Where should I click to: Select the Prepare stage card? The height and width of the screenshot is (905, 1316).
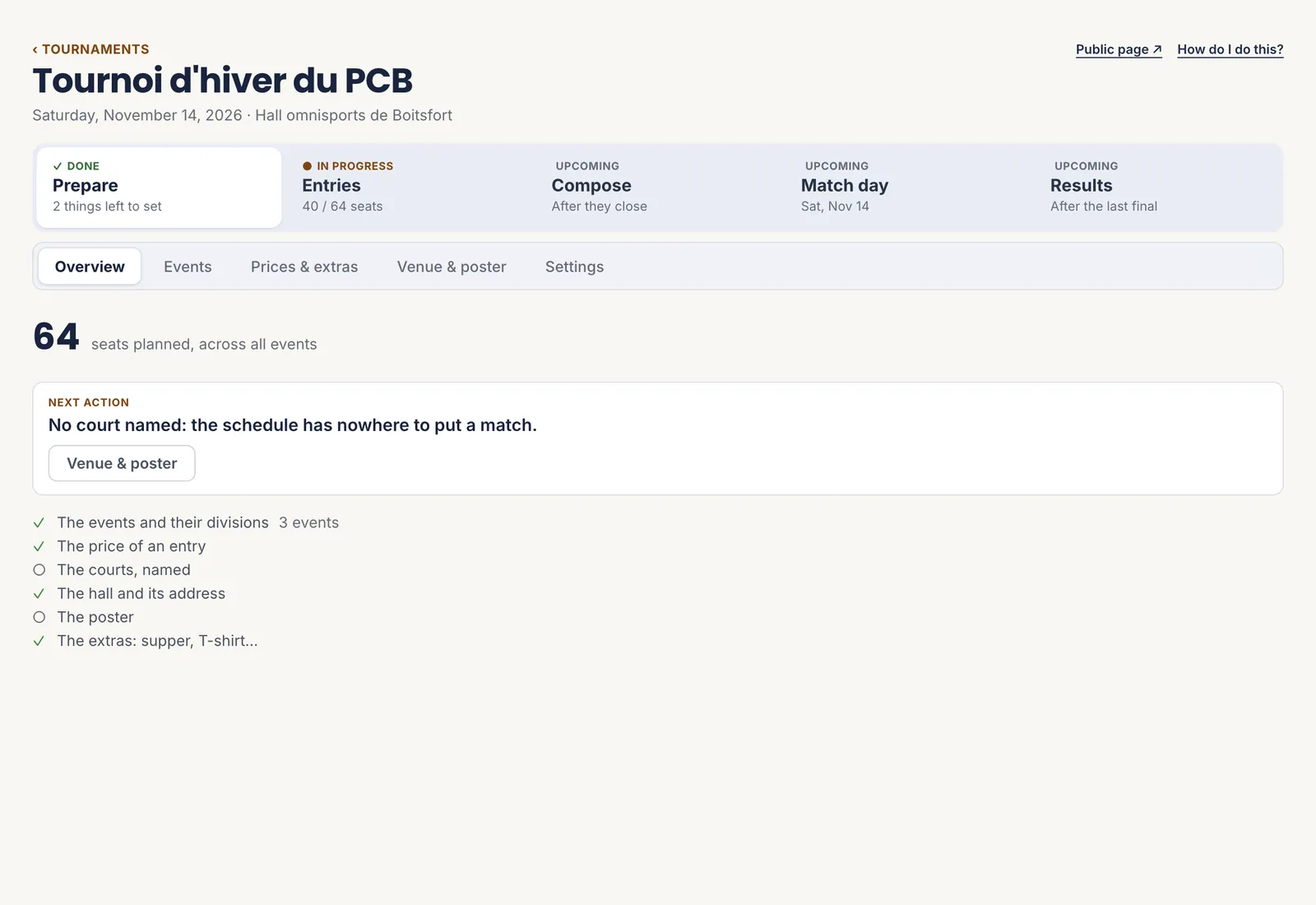pyautogui.click(x=159, y=188)
